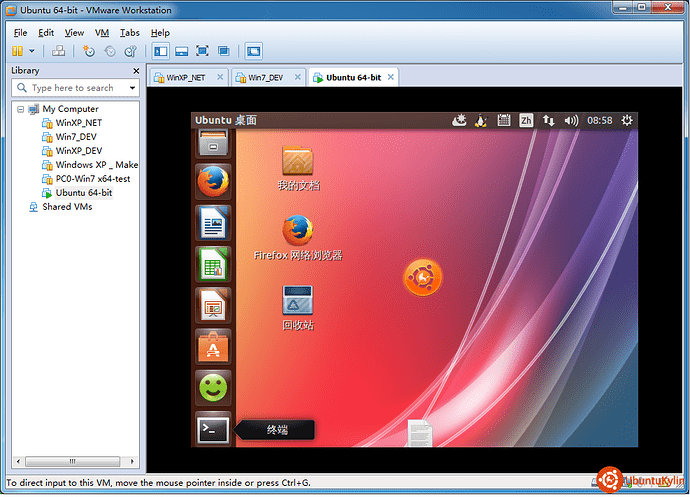Click the Firefox icon in Ubuntu launcher
690x497 pixels.
click(x=213, y=183)
